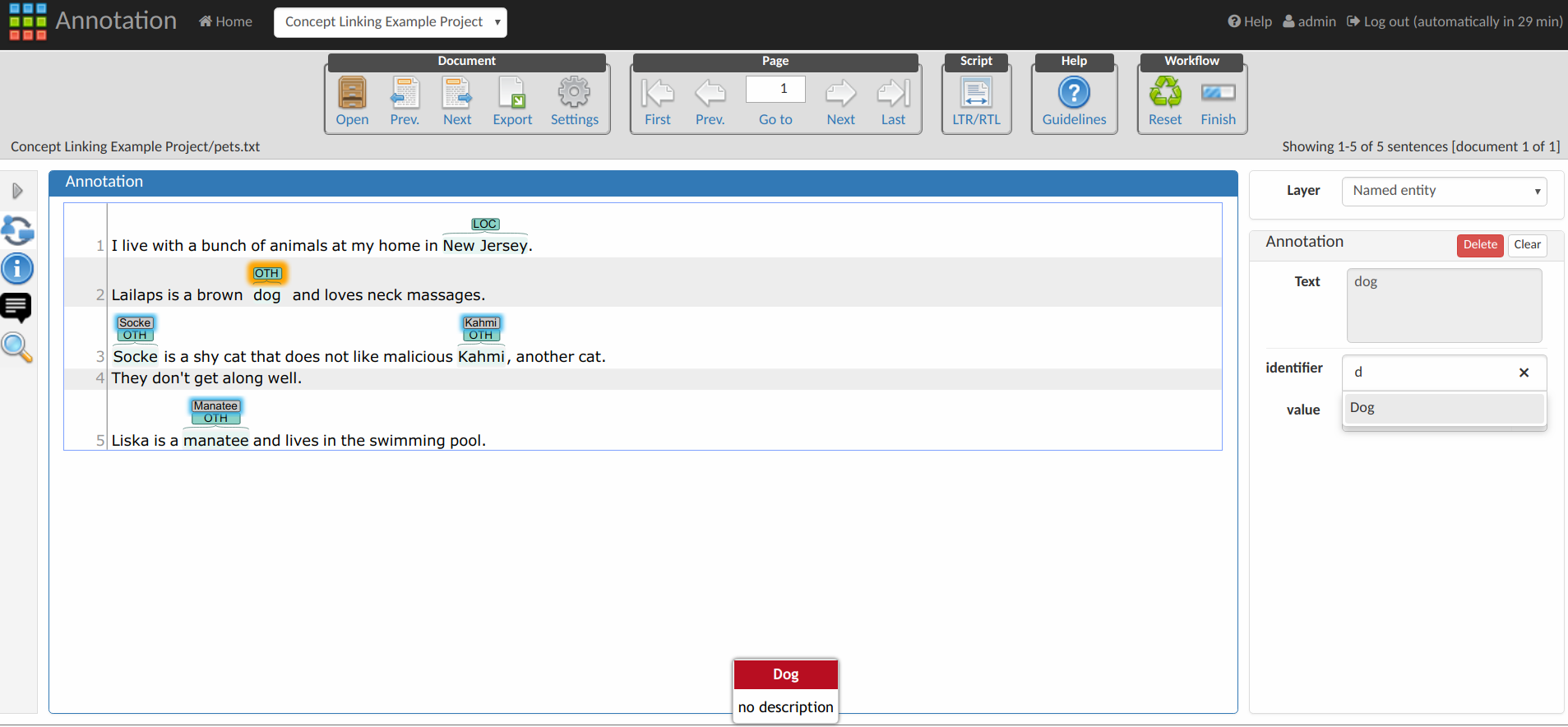Open the info sidebar icon
1568x727 pixels.
tap(17, 269)
